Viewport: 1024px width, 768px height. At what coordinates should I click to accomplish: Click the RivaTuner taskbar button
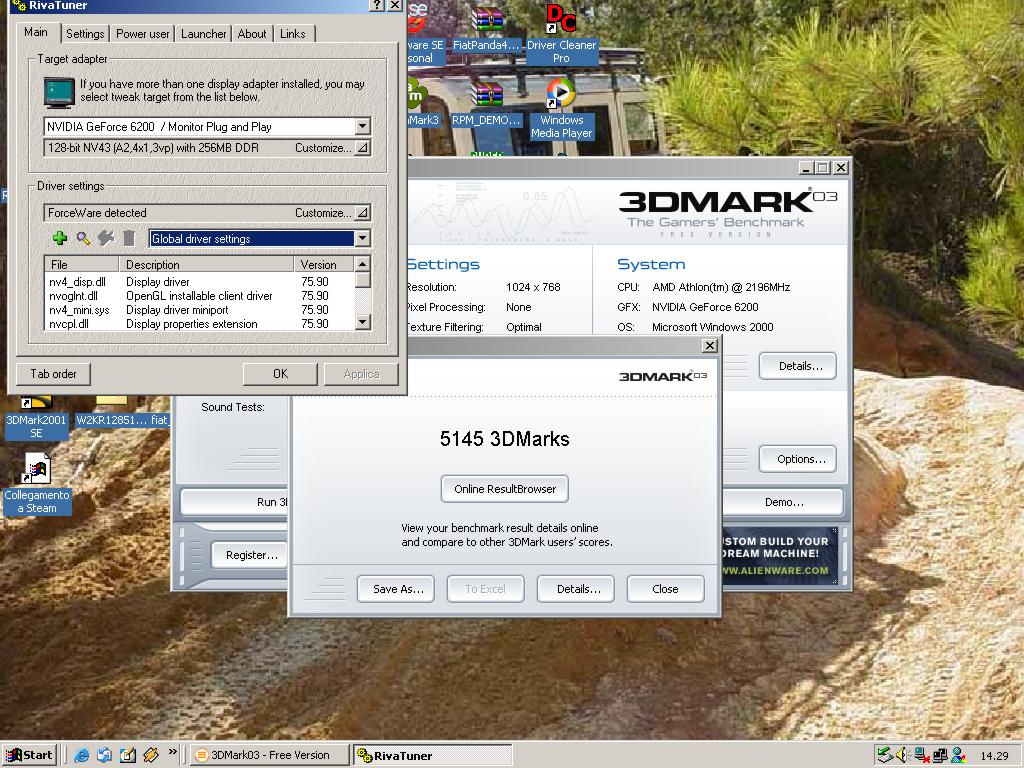point(432,755)
